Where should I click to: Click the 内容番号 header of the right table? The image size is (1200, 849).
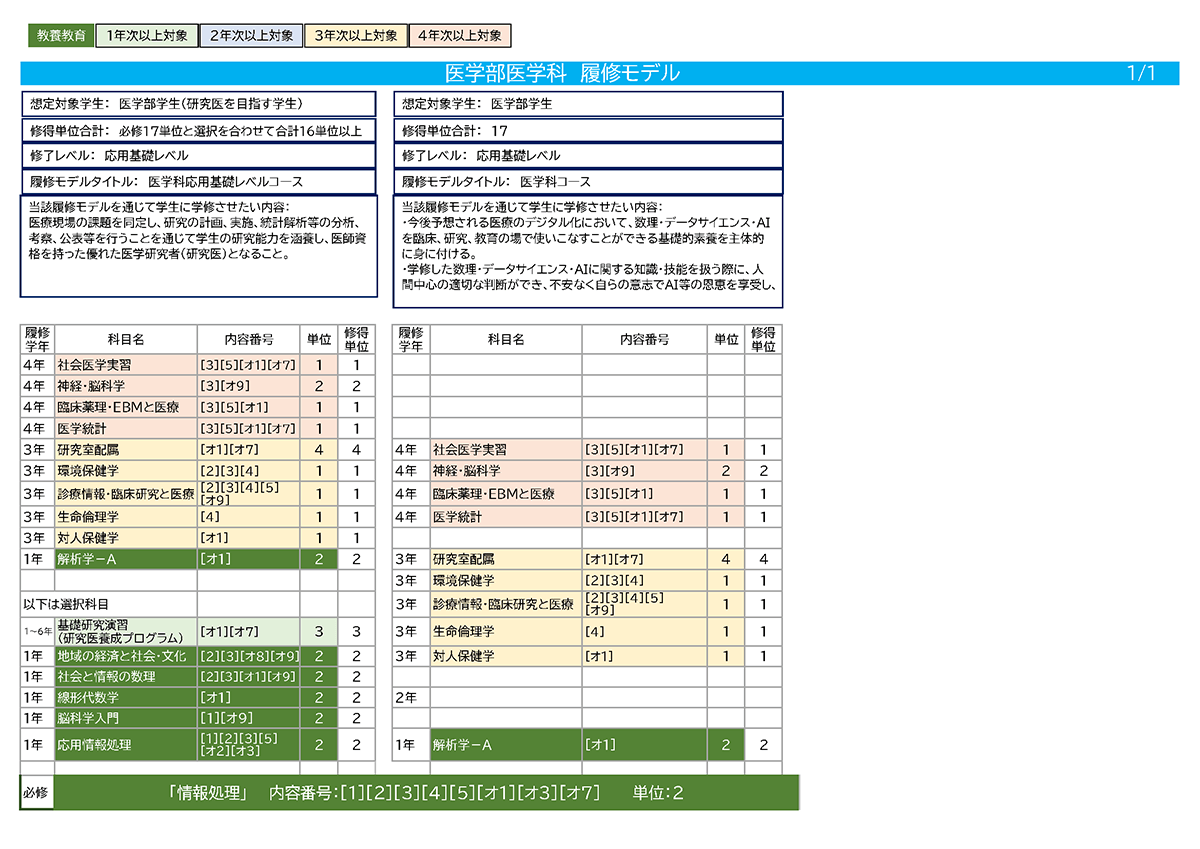tap(644, 339)
